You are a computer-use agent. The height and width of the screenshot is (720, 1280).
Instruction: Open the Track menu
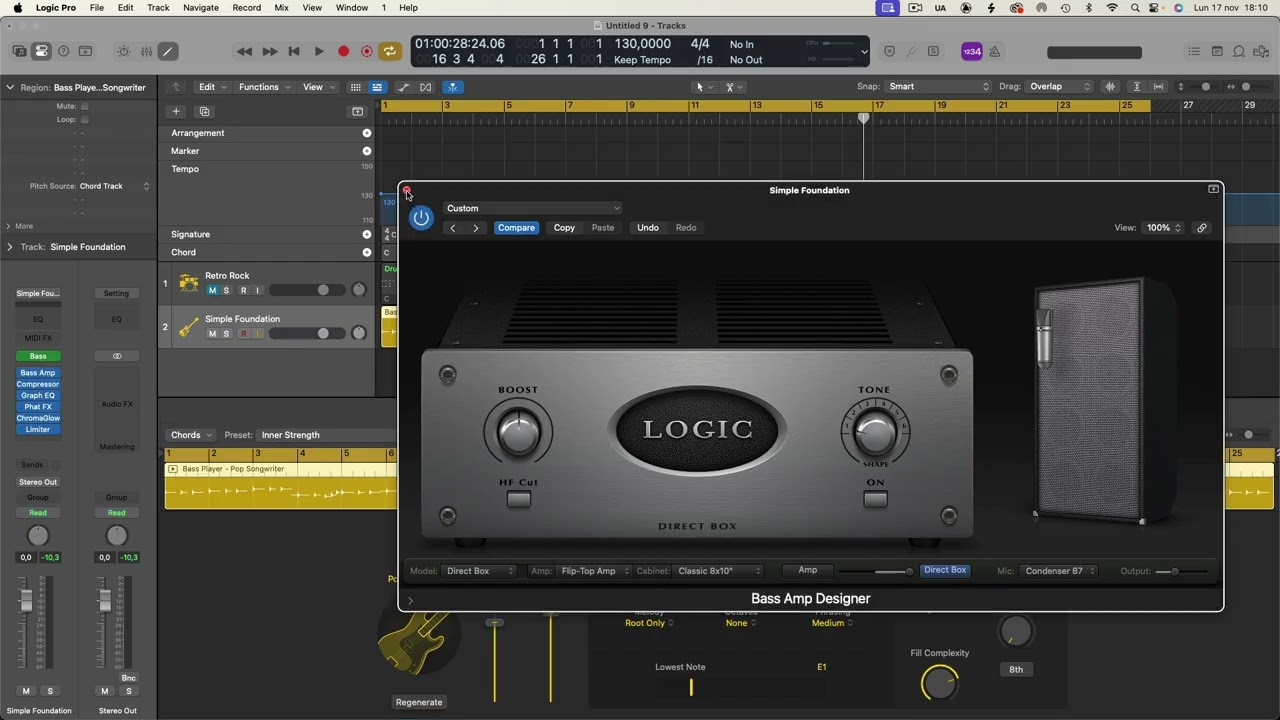tap(158, 8)
